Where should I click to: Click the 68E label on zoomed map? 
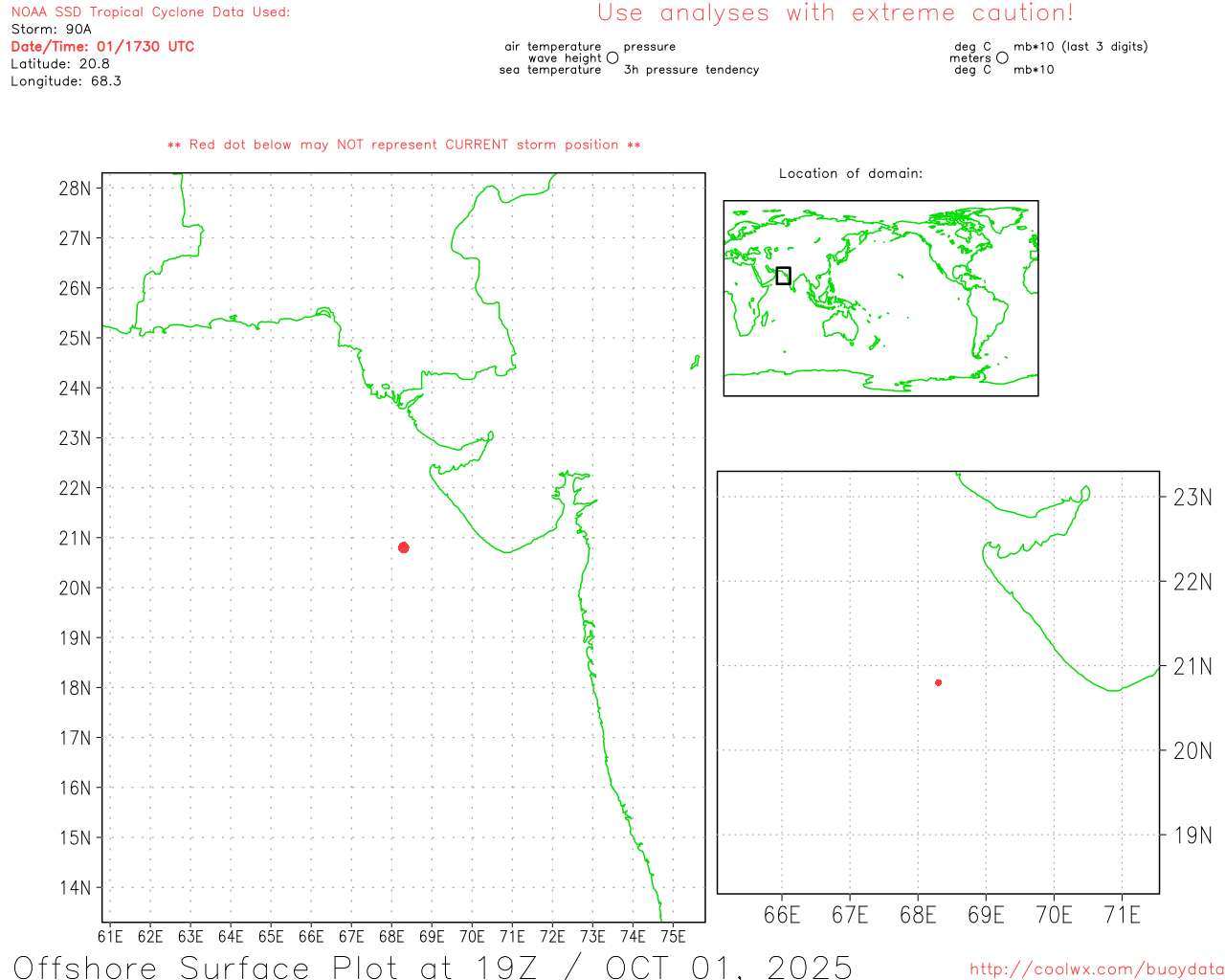point(918,916)
